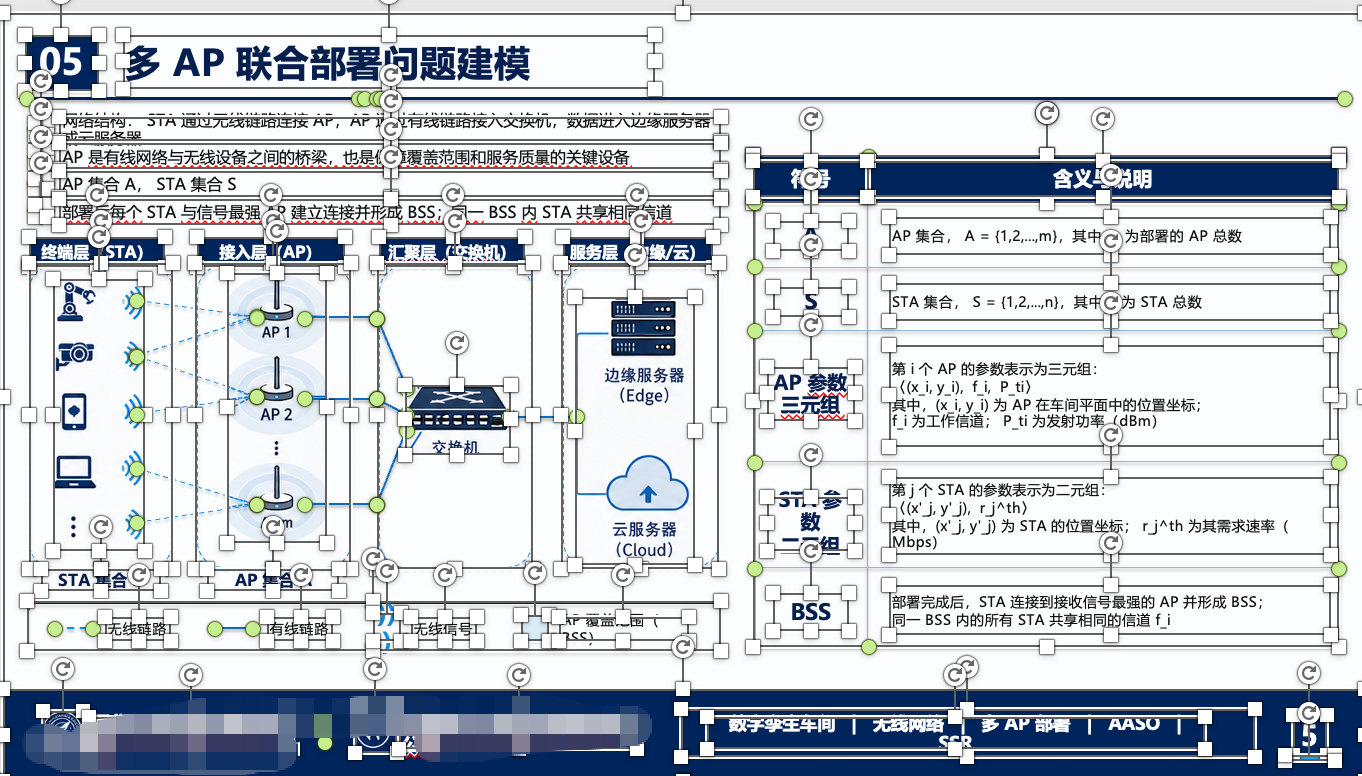Select the light-blue AP coverage legend square
1362x776 pixels.
pyautogui.click(x=537, y=628)
